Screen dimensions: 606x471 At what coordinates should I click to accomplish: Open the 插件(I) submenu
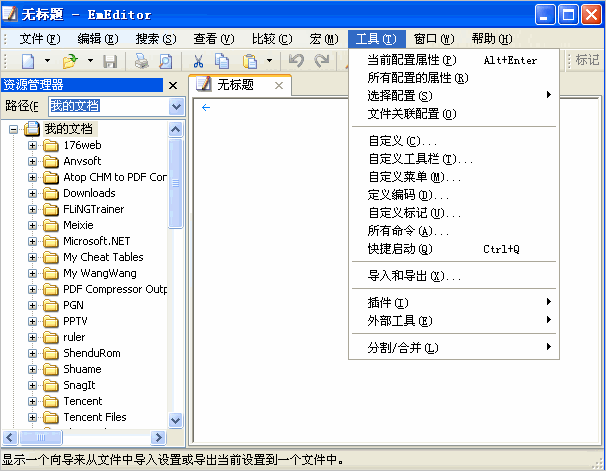454,303
